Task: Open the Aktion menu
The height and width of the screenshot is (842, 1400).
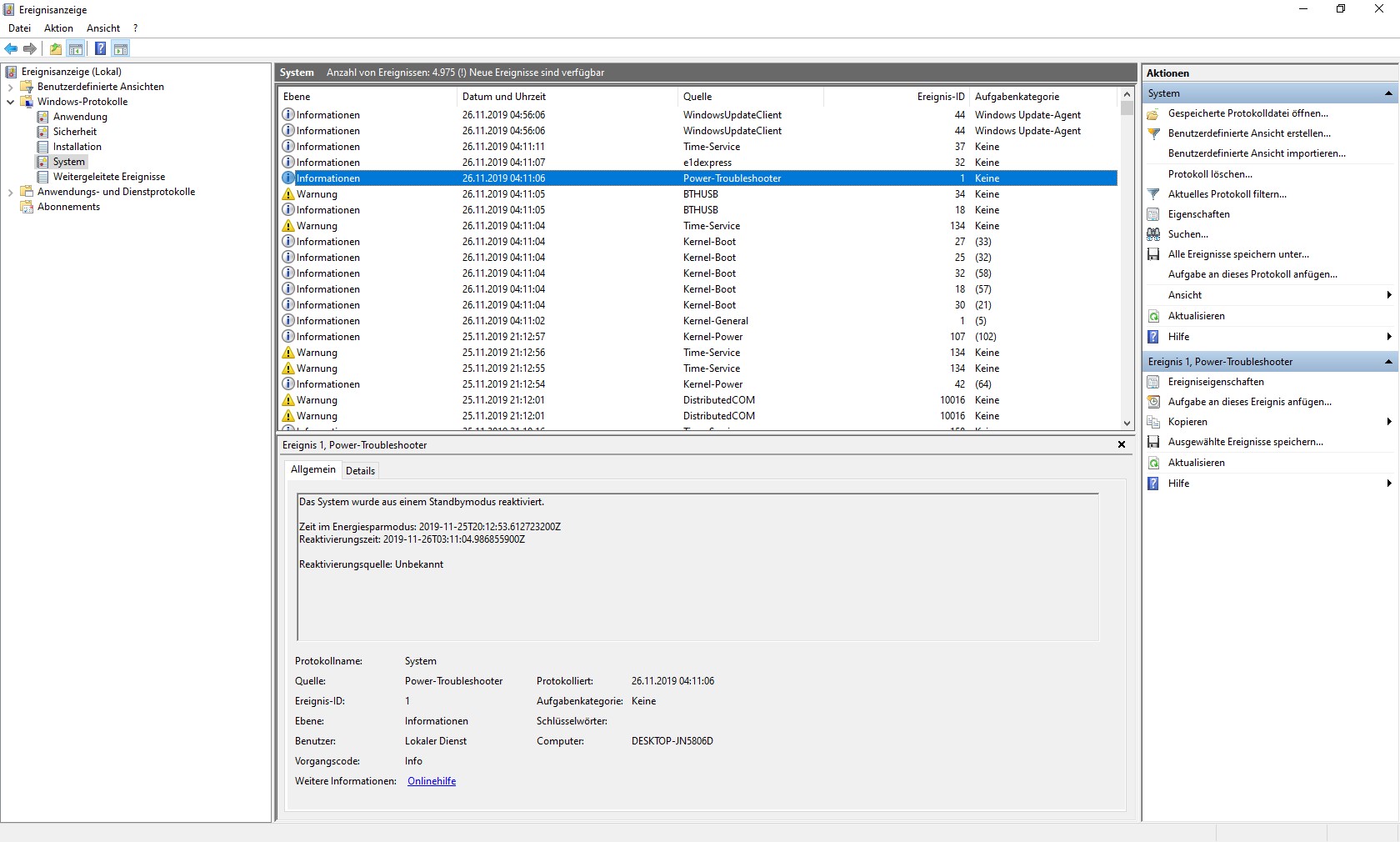Action: [58, 28]
